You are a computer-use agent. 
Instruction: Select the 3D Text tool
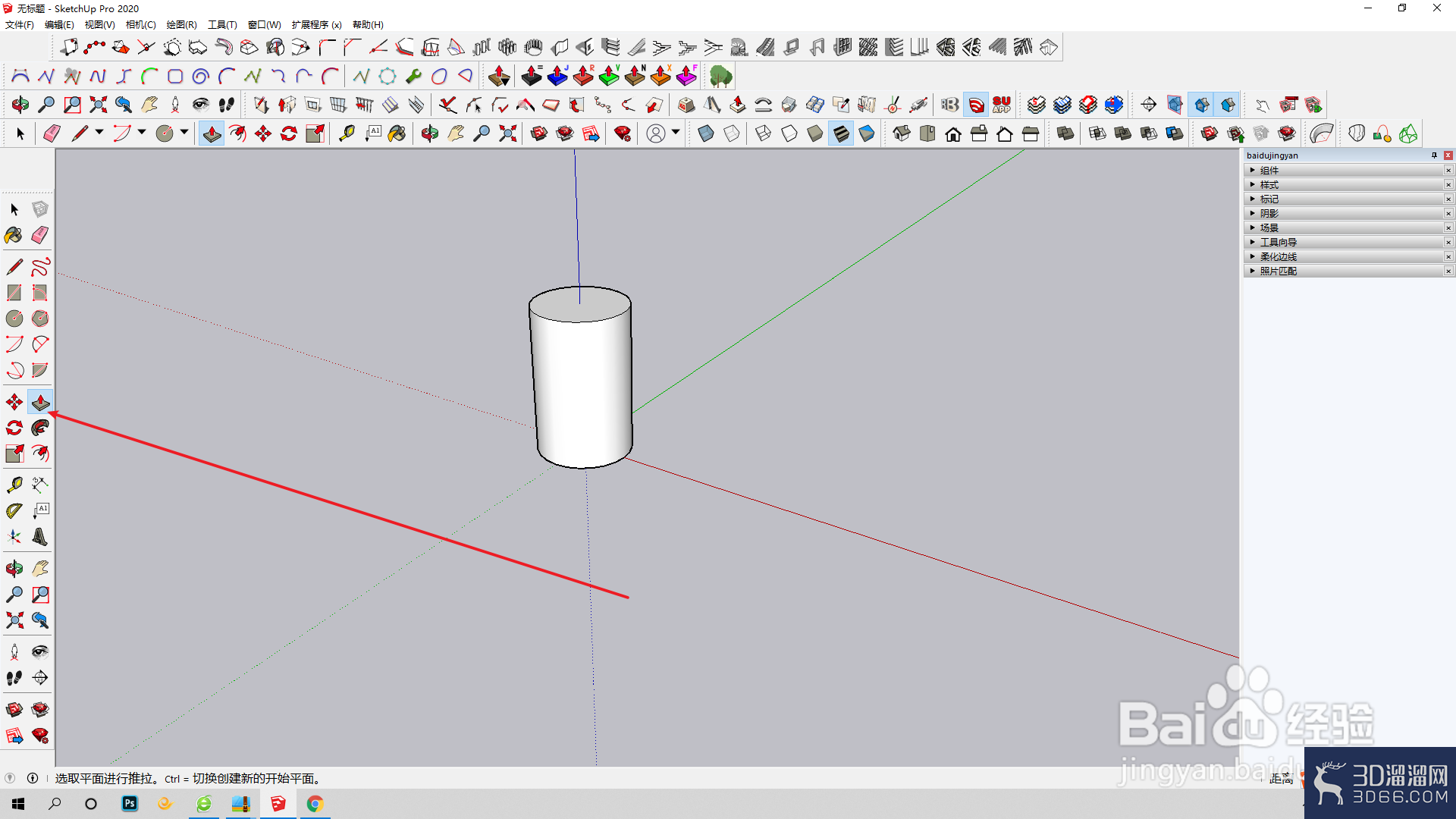40,537
